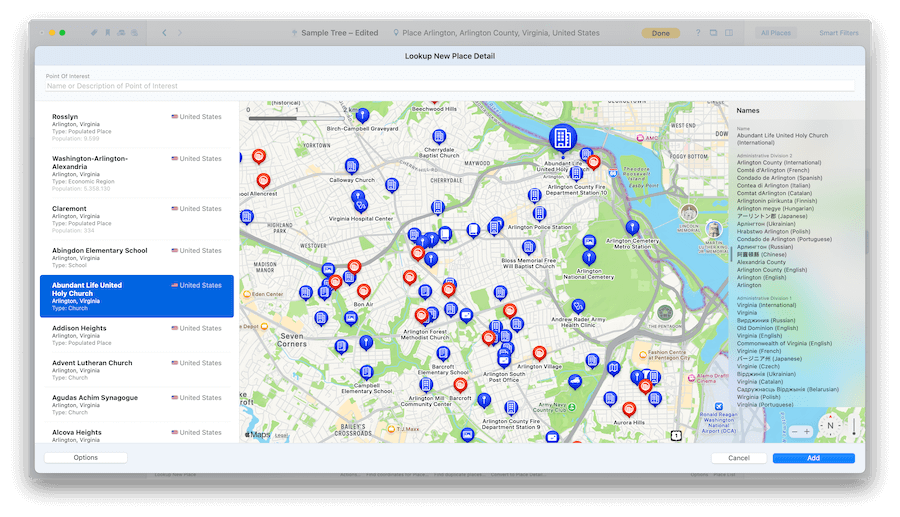Select the Washington-Arlington-Alexandria result
Viewport: 900px width, 517px height.
(x=137, y=173)
